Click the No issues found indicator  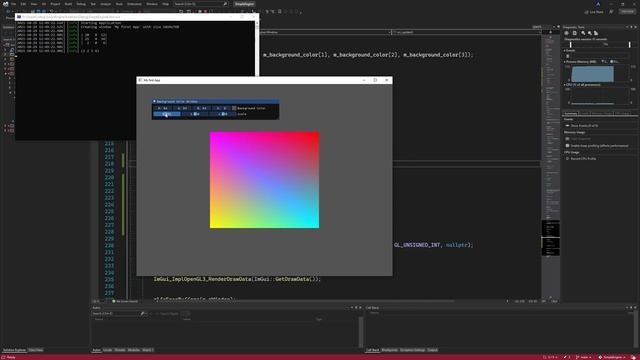125,301
